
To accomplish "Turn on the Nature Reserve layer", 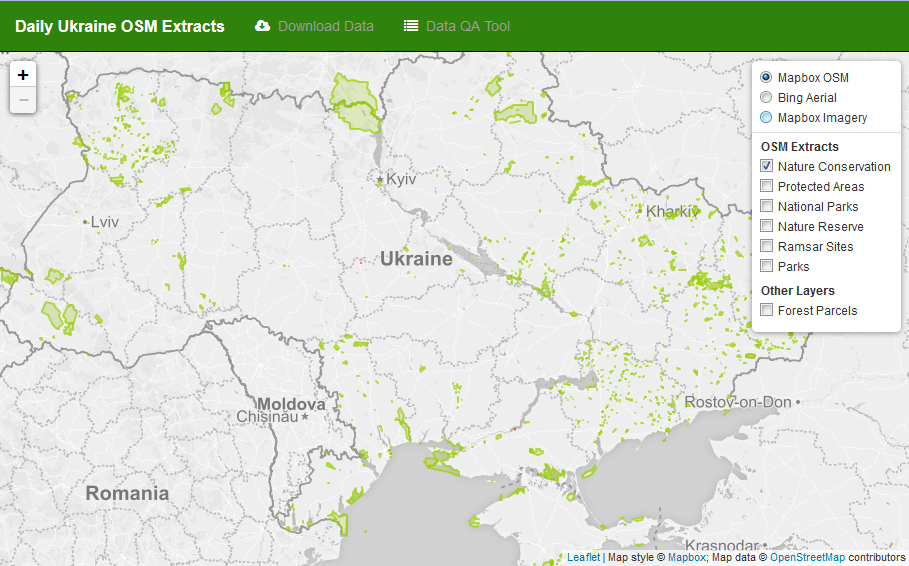I will 767,226.
